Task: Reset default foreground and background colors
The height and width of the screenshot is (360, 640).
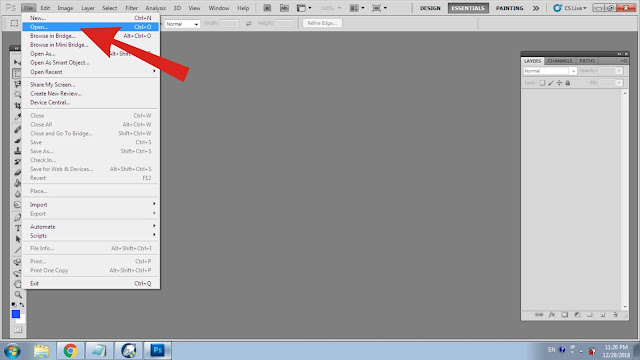Action: [x=13, y=304]
